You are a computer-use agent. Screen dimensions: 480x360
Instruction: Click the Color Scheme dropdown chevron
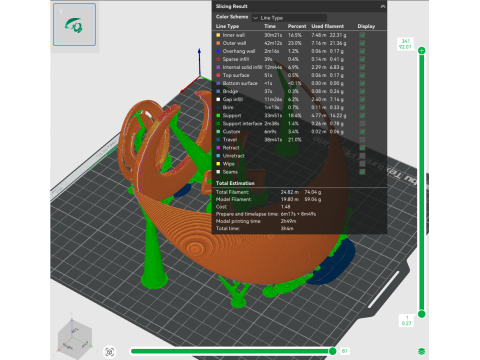(256, 18)
